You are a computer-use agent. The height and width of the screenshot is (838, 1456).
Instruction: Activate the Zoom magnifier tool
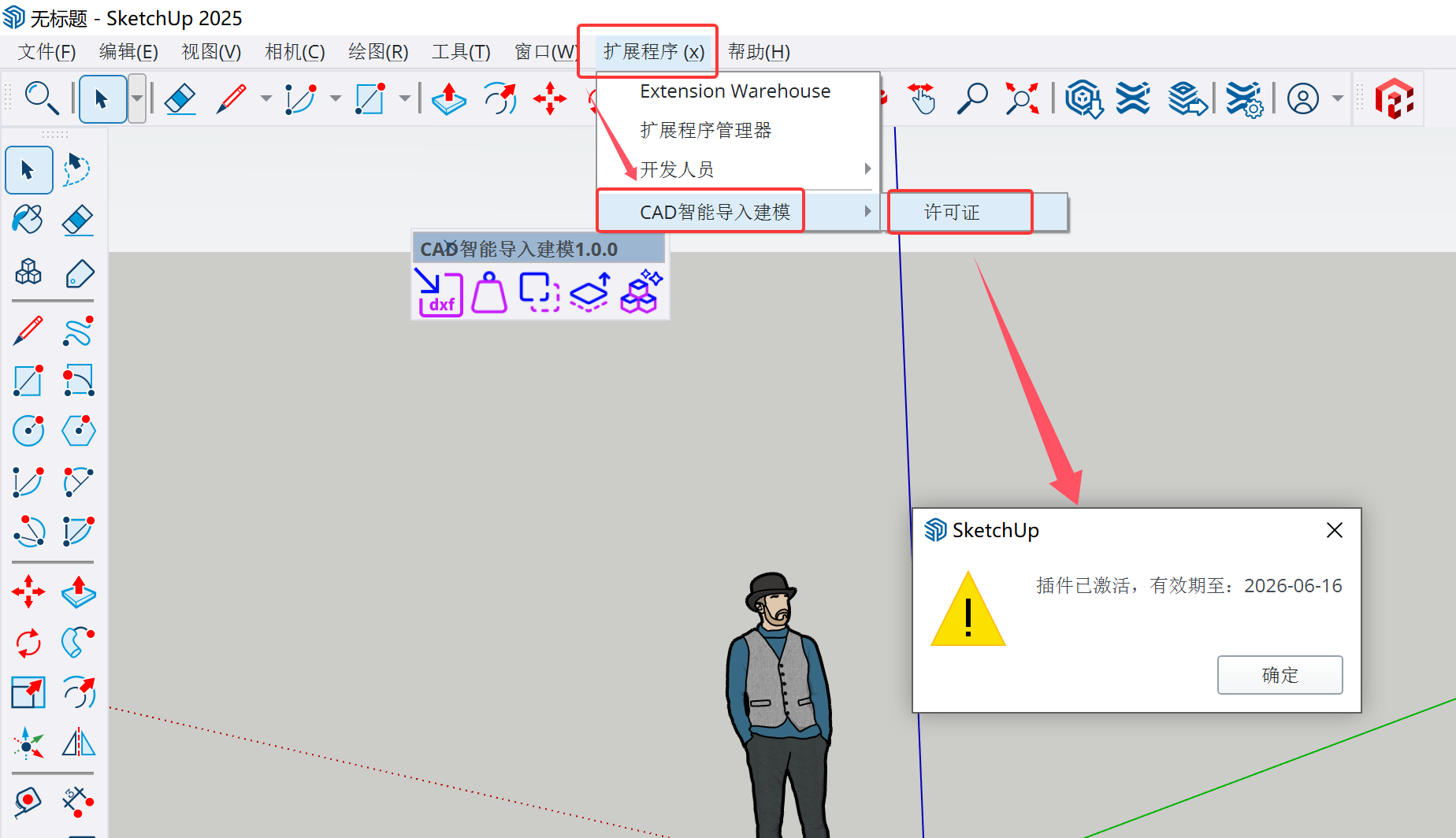click(x=971, y=99)
